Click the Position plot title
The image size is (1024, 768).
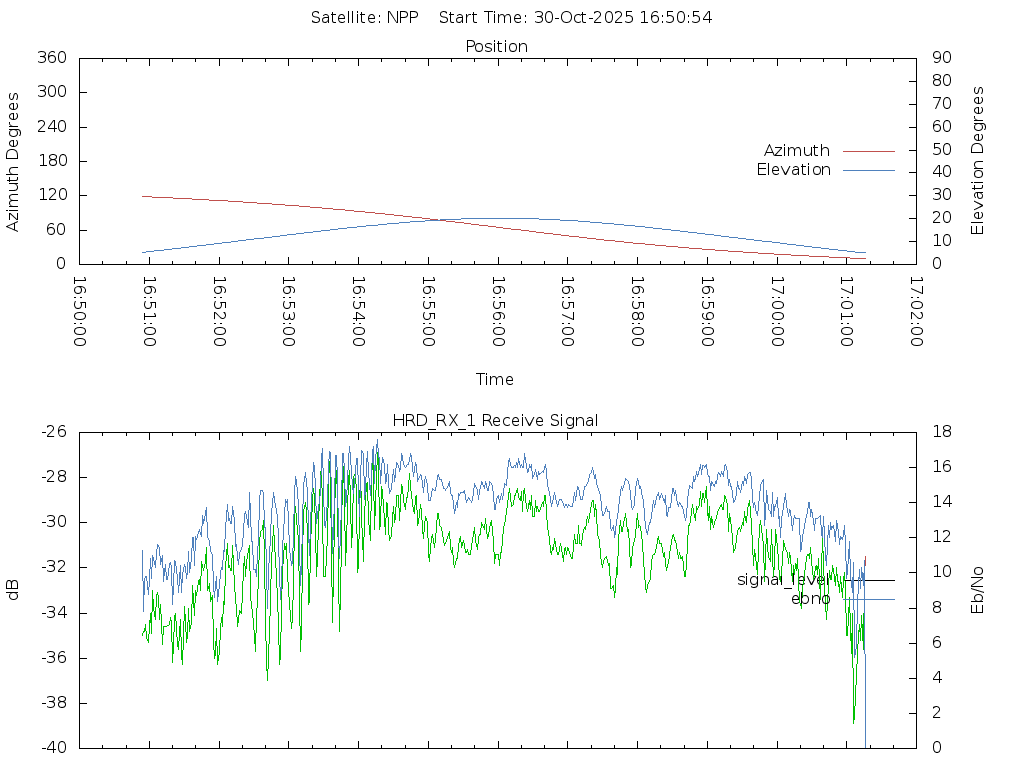click(x=497, y=47)
